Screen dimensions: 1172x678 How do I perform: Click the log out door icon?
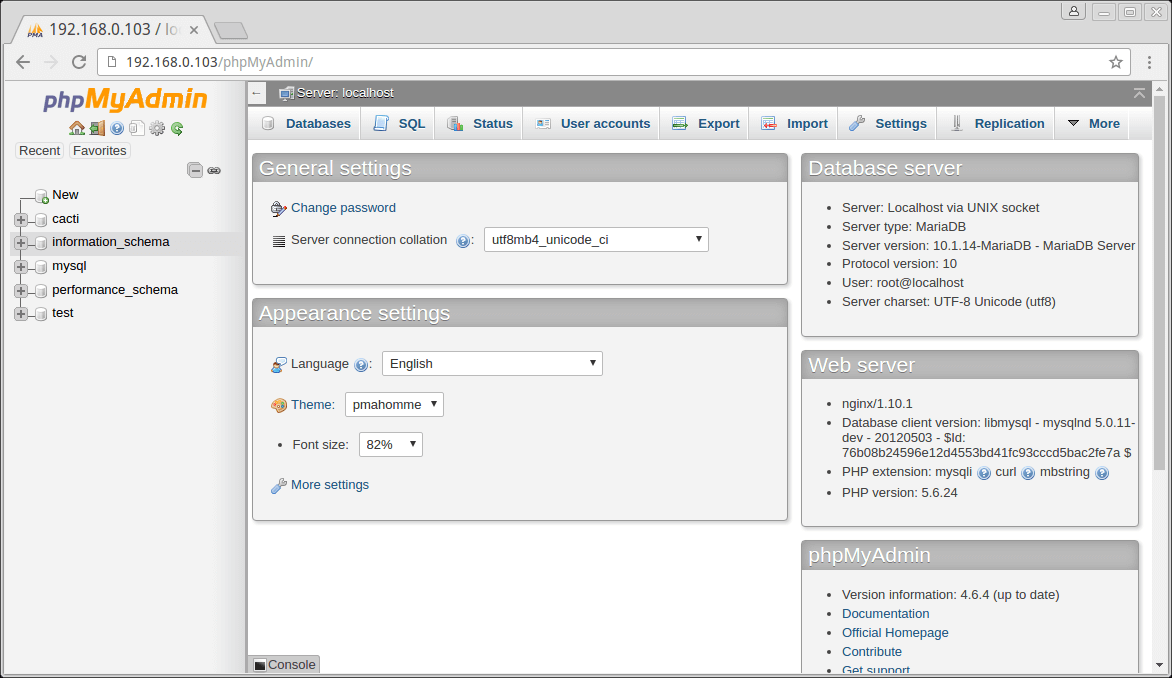pos(97,128)
